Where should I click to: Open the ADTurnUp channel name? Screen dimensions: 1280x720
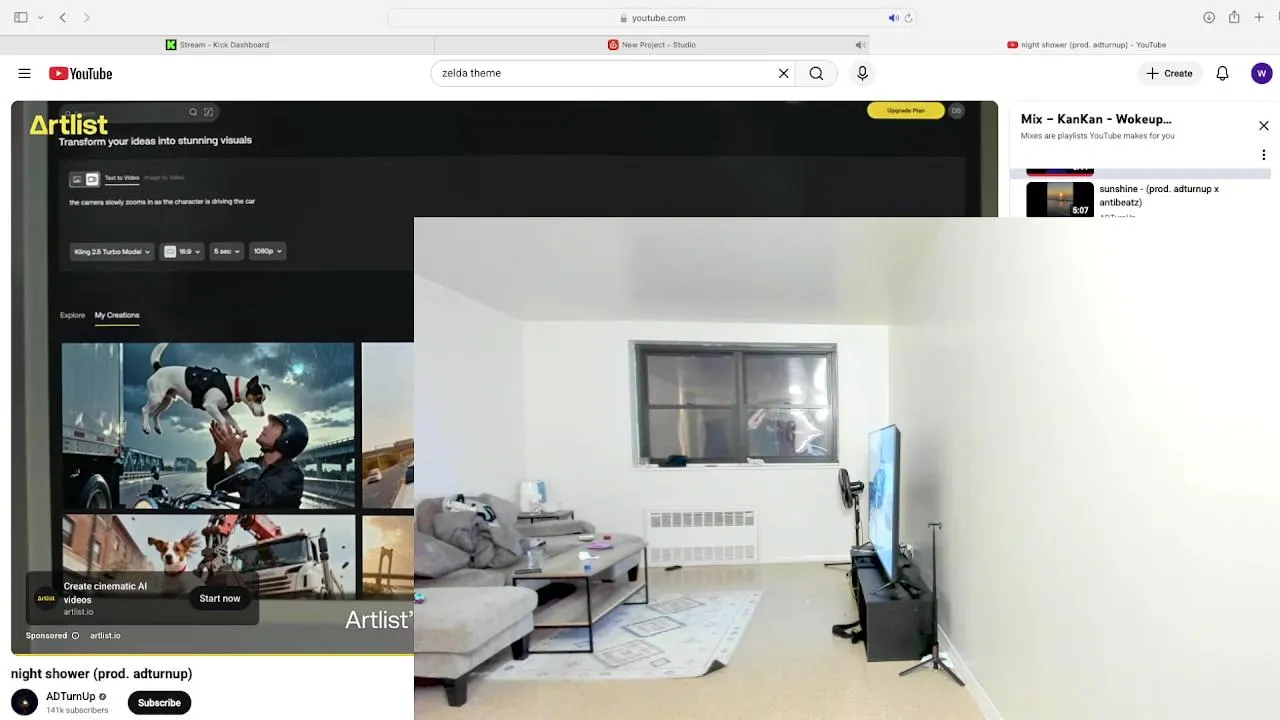point(71,696)
